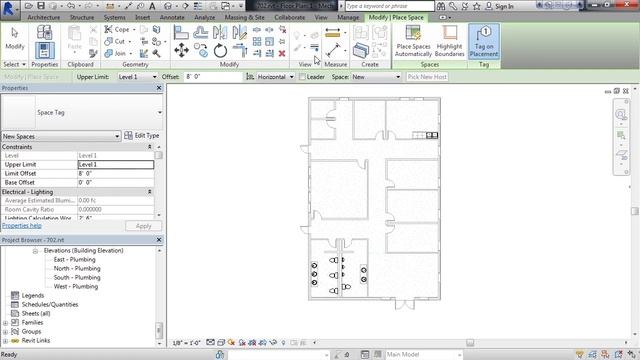Click the Edit Type button
Image resolution: width=640 pixels, height=360 pixels.
click(x=142, y=136)
